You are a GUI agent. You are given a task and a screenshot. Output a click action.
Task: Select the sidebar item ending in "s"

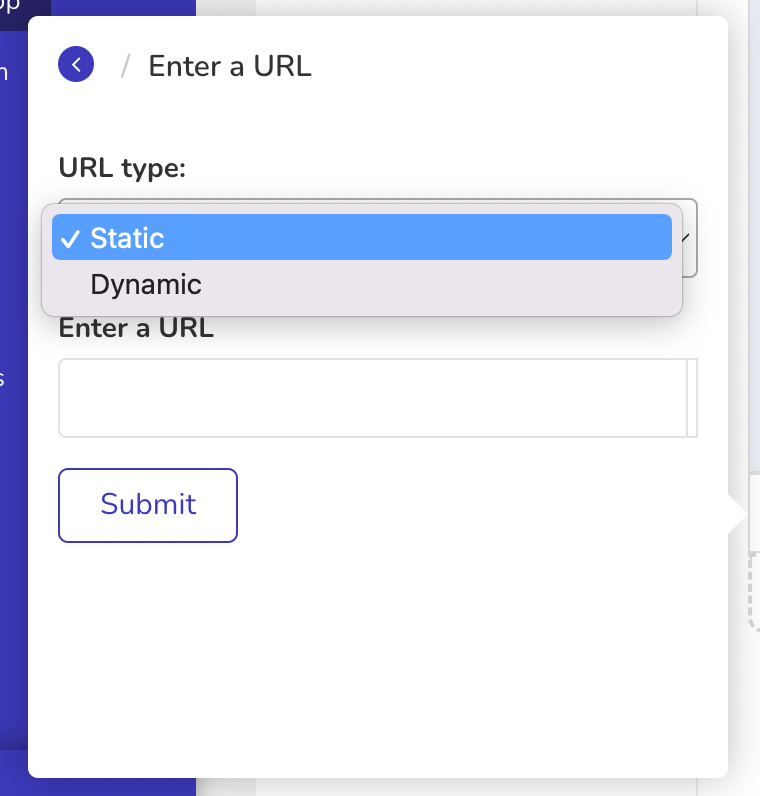(2, 378)
